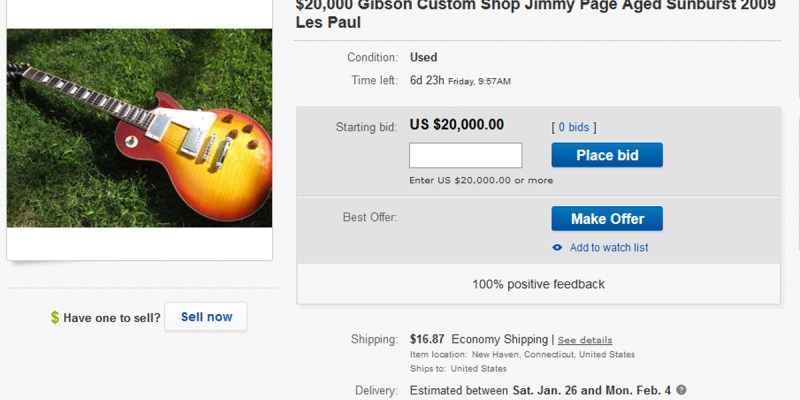This screenshot has width=800, height=400.
Task: Open the Les Paul guitar photo
Action: (139, 127)
